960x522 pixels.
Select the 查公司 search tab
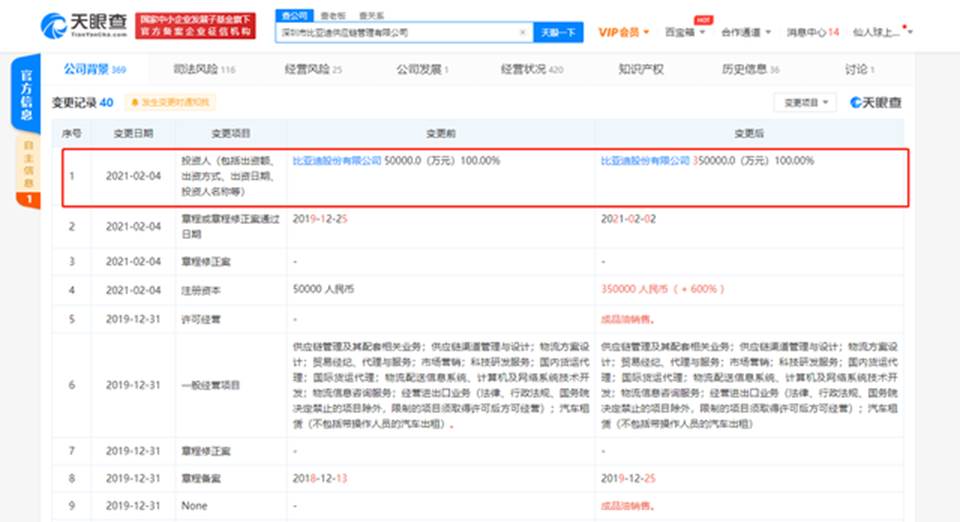[x=294, y=16]
